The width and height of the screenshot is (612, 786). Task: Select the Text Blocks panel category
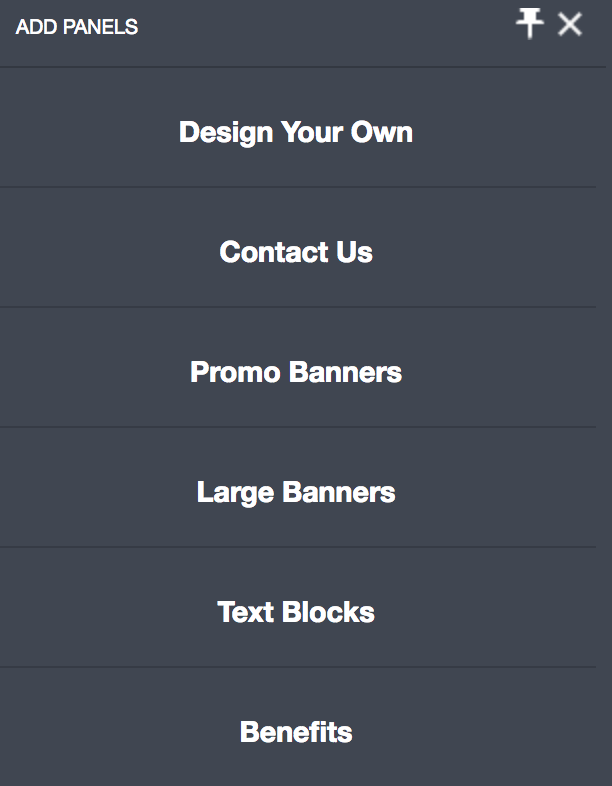click(296, 612)
